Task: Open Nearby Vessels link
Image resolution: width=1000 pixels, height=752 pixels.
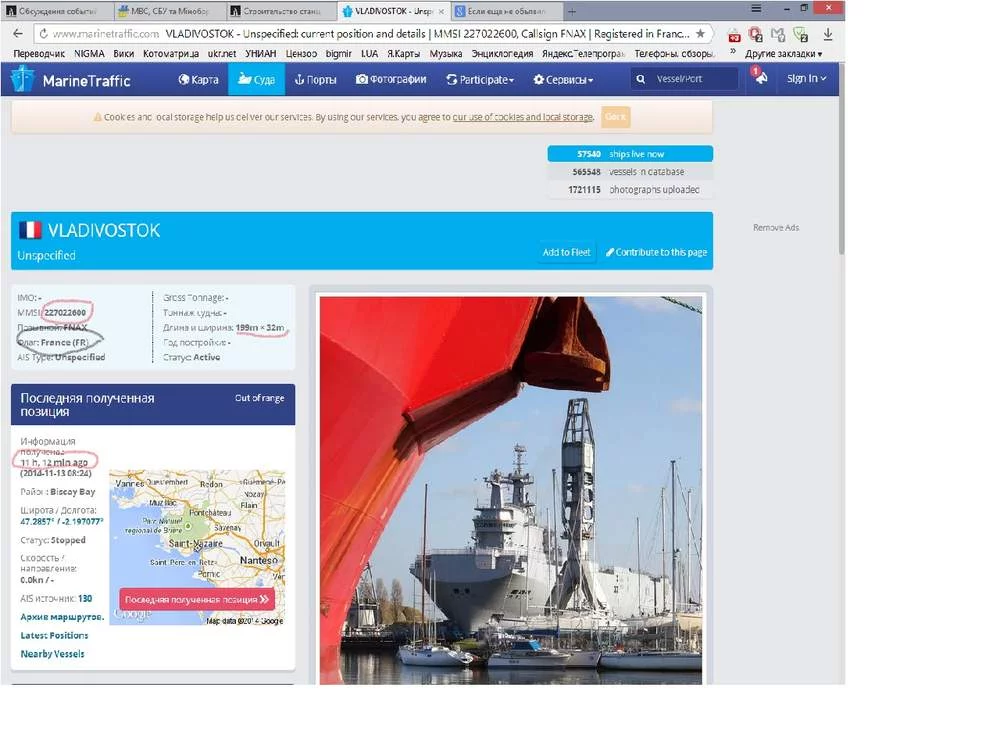Action: pyautogui.click(x=52, y=654)
